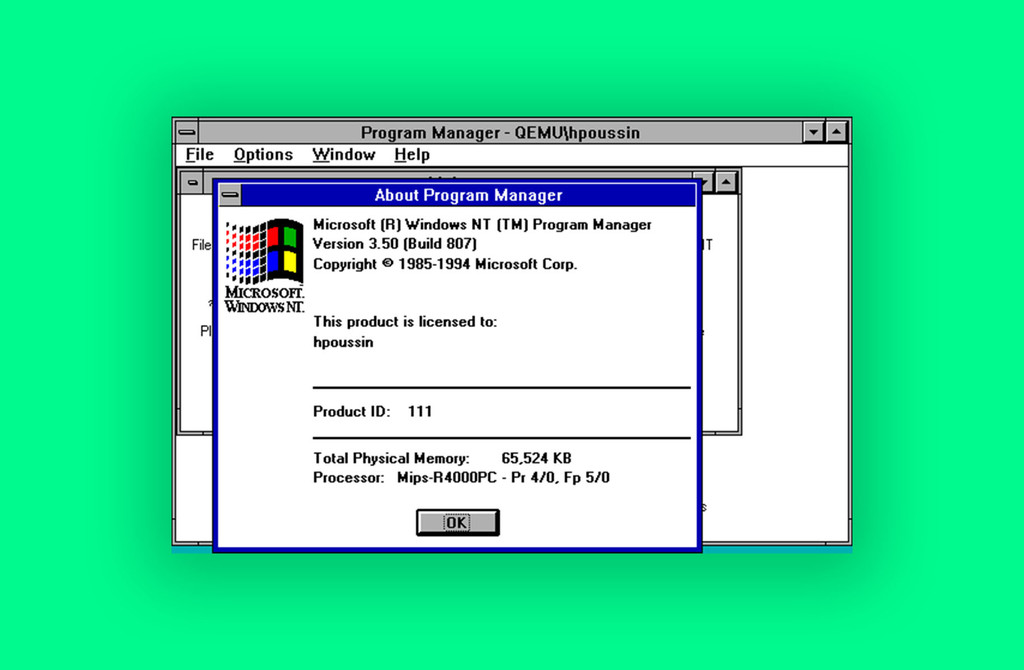The height and width of the screenshot is (670, 1024).
Task: Open Program Manager window control-menu box
Action: [187, 133]
